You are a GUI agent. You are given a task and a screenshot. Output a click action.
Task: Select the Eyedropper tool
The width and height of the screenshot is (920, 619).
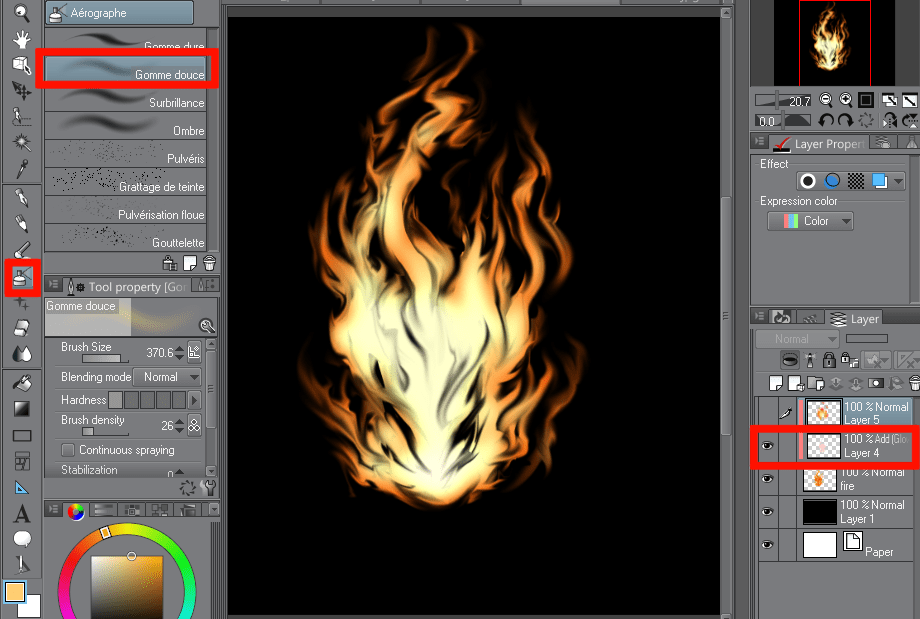coord(22,169)
